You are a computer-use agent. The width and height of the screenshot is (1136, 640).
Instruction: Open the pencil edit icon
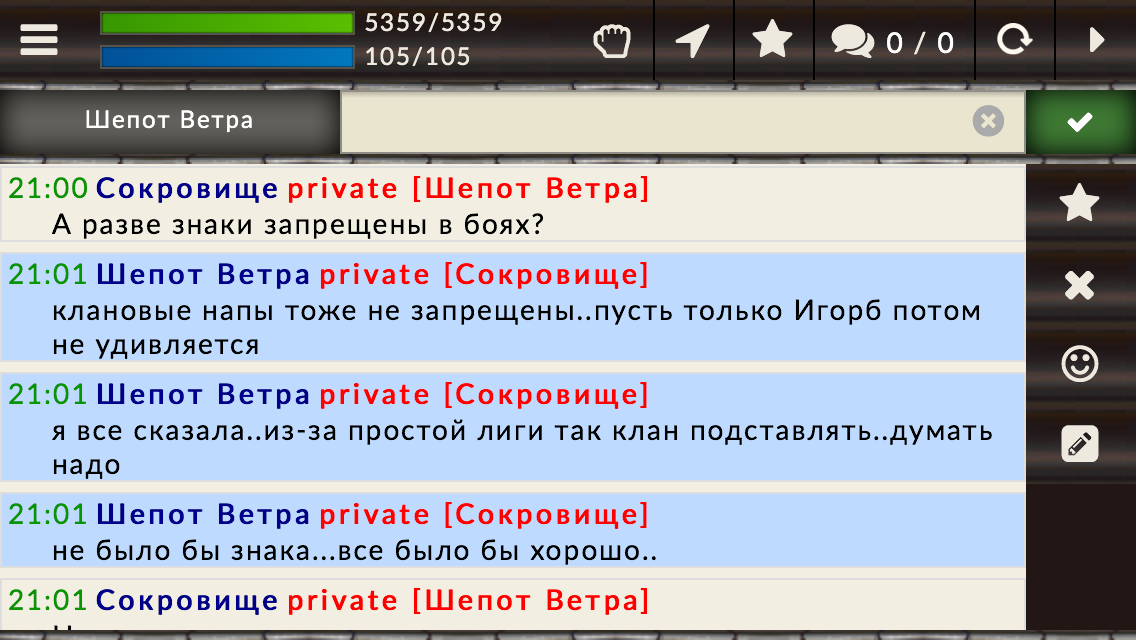point(1079,444)
